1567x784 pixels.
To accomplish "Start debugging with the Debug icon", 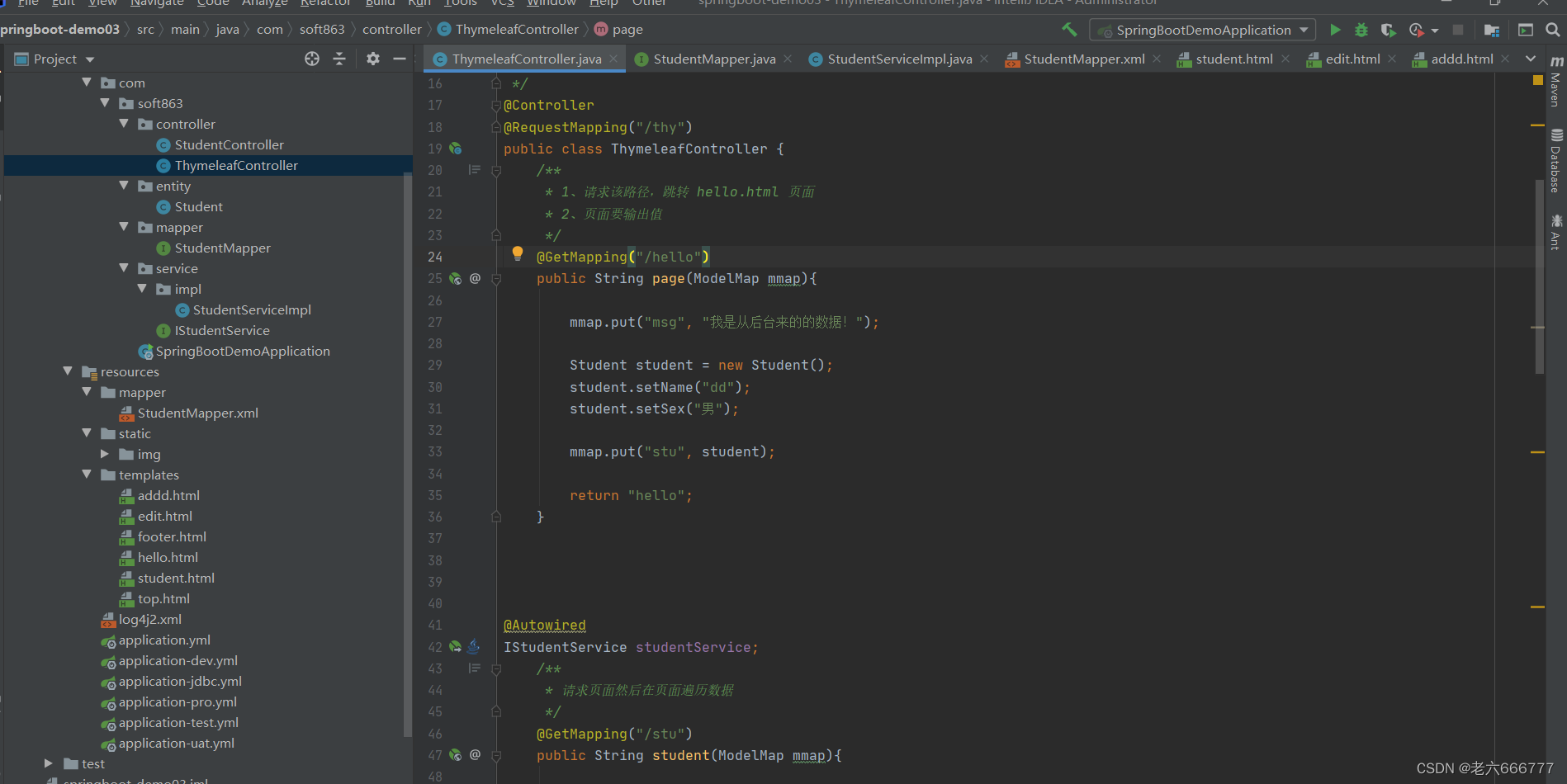I will (1361, 30).
